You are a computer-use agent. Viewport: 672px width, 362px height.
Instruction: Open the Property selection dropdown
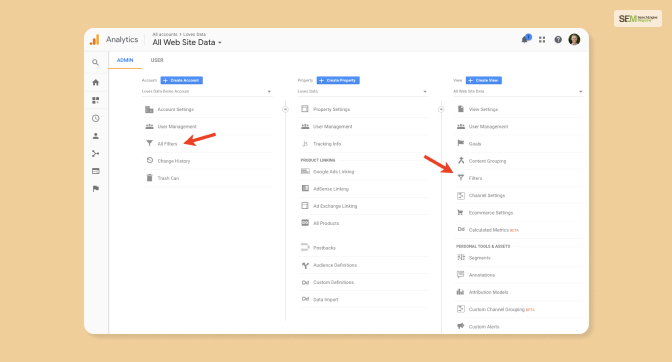click(363, 91)
